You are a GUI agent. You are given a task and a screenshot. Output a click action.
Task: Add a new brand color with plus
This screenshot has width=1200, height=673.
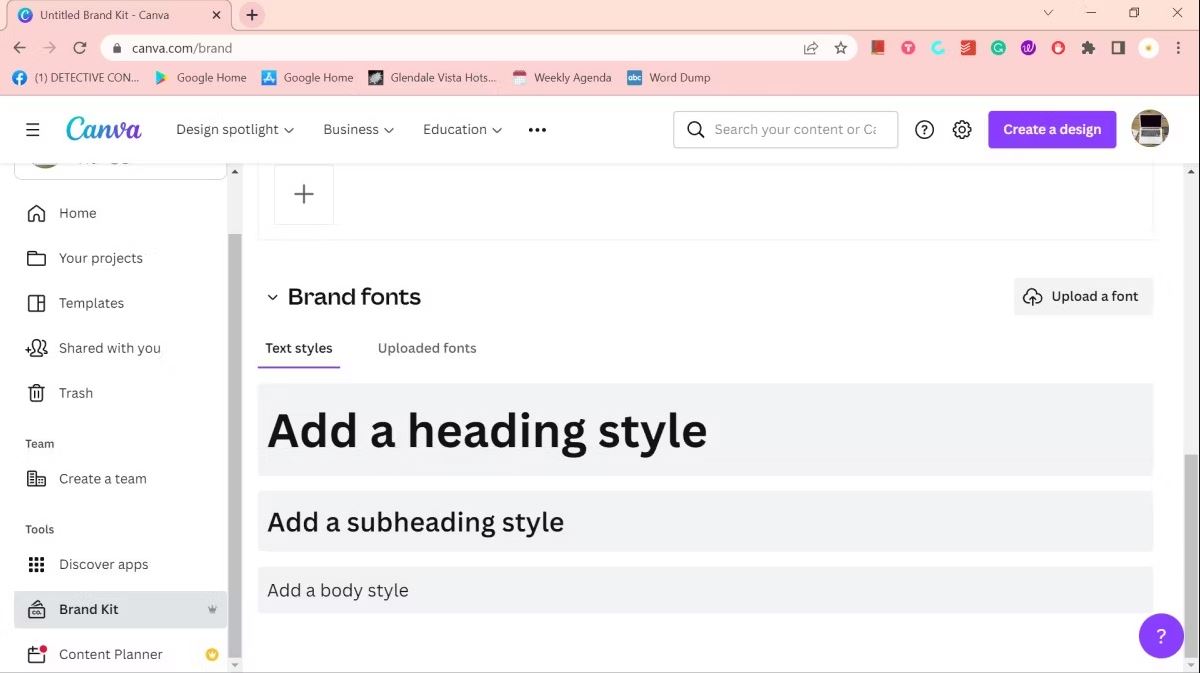click(304, 194)
